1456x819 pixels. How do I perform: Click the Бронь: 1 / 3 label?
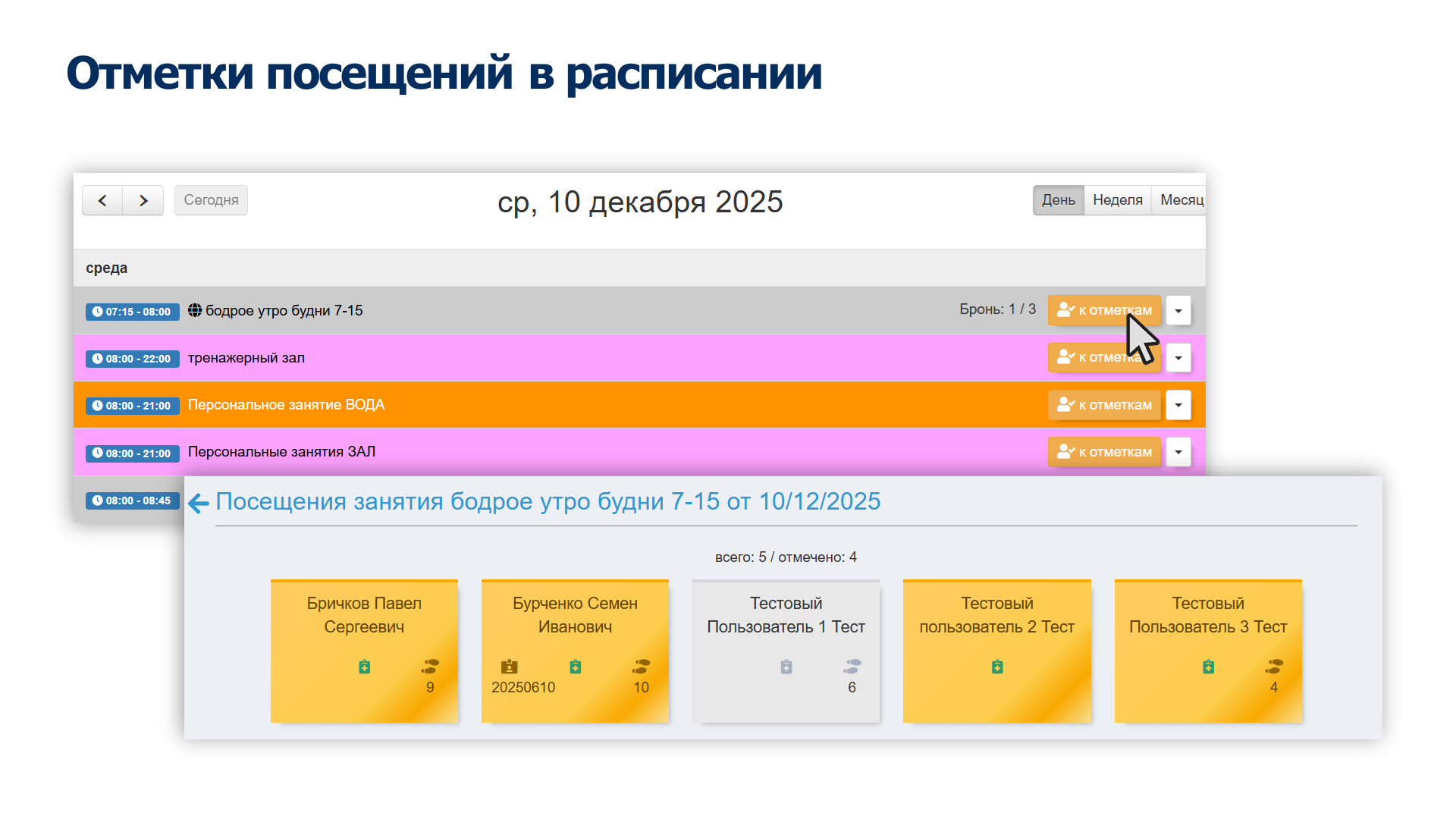point(997,309)
